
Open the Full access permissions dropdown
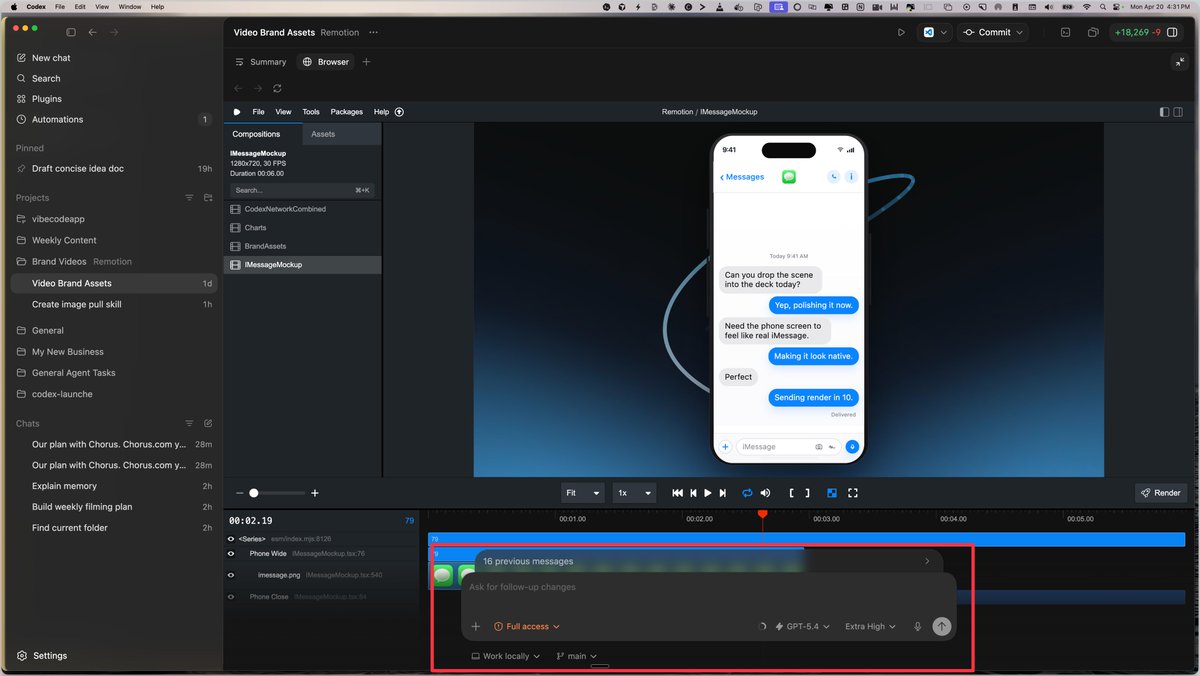[527, 627]
